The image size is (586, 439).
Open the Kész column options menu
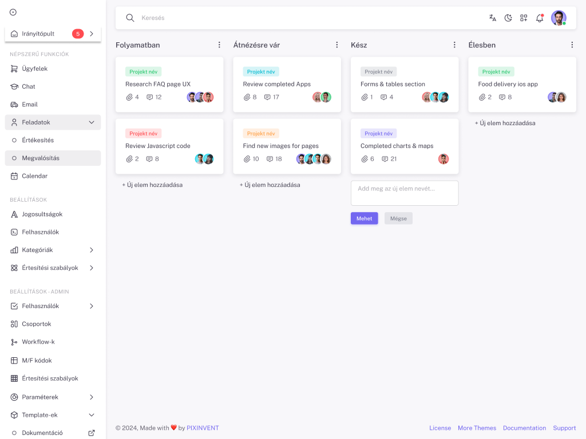(x=454, y=45)
